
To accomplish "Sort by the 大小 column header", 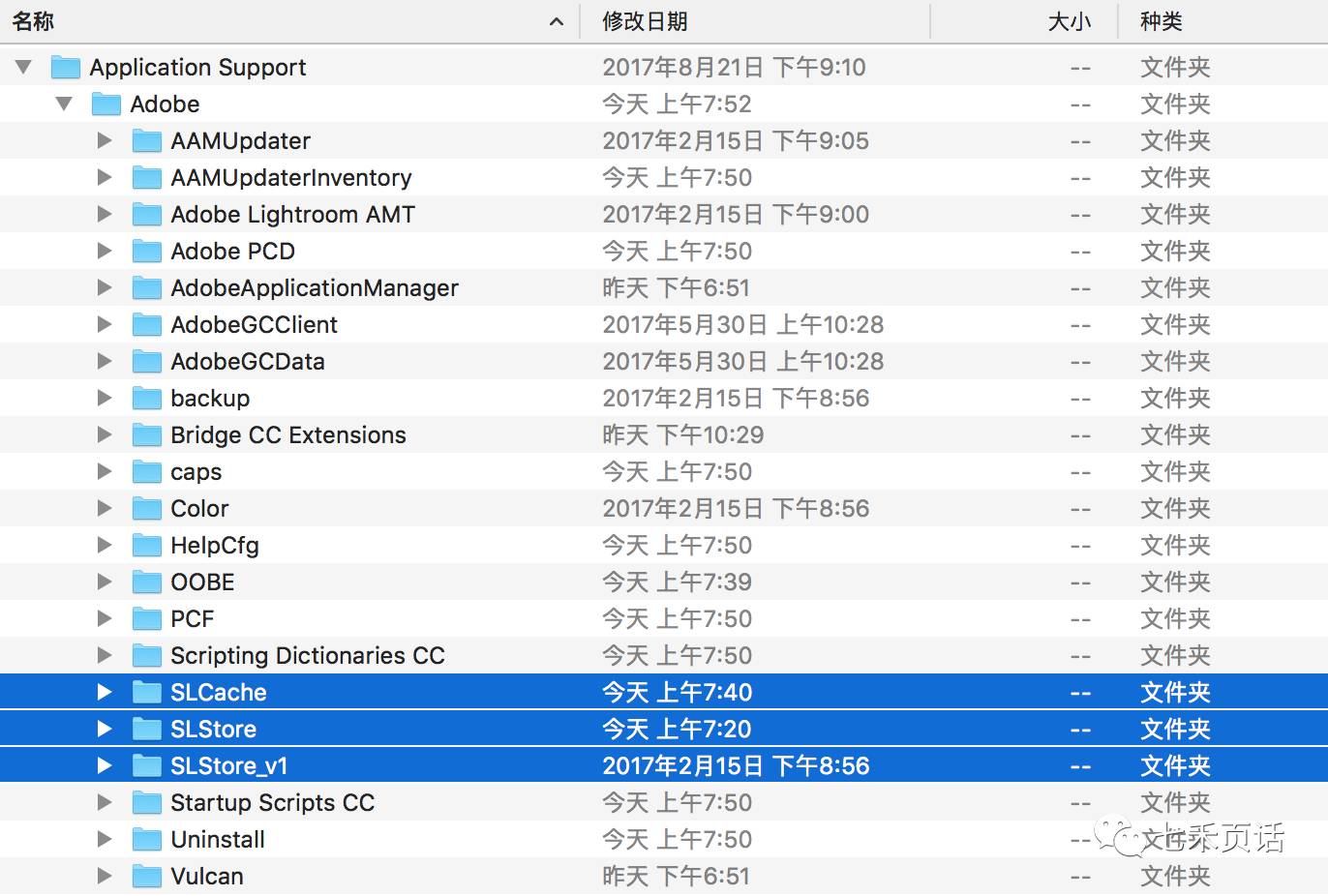I will (1070, 21).
